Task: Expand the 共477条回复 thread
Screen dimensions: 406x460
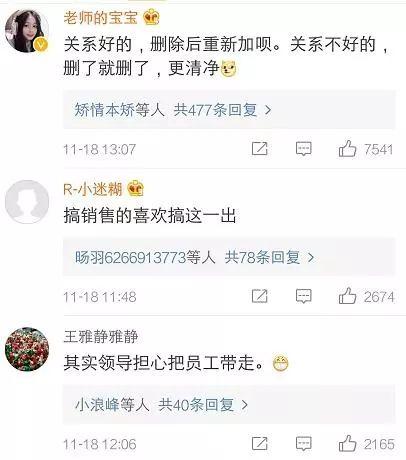Action: pos(222,110)
